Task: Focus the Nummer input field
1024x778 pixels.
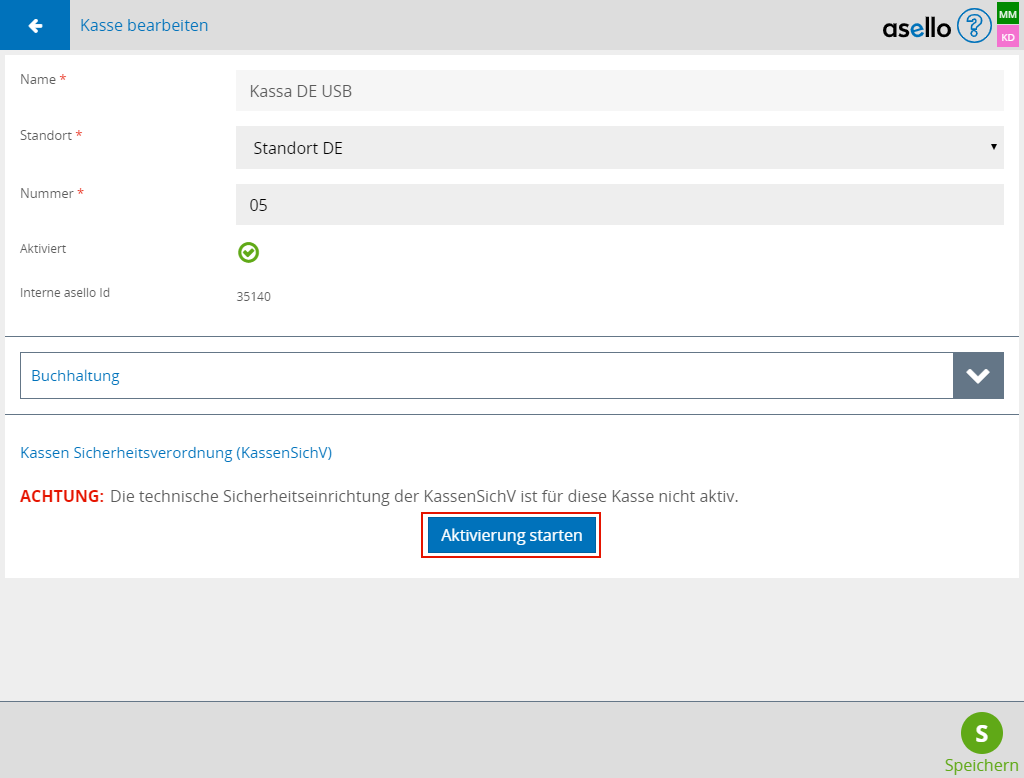Action: 619,205
